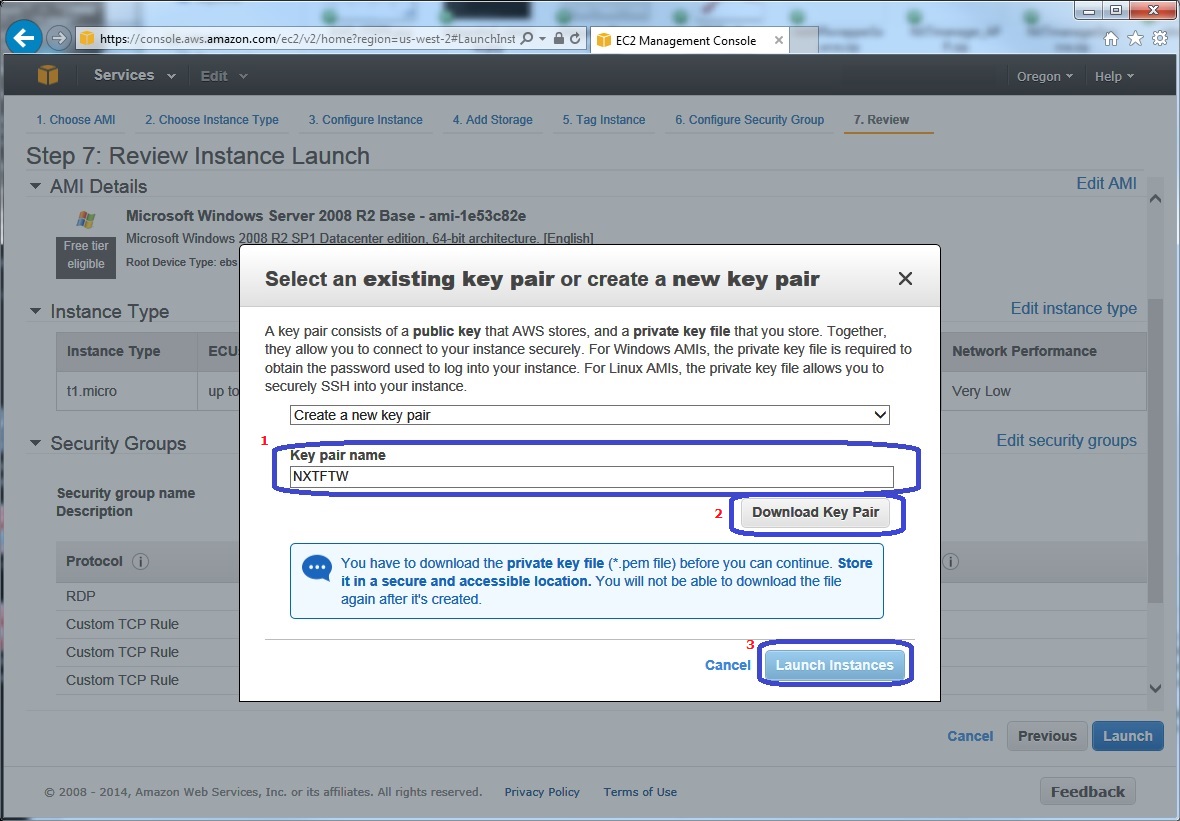Click the Launch button on review page
Viewport: 1180px width, 821px height.
[x=1127, y=736]
